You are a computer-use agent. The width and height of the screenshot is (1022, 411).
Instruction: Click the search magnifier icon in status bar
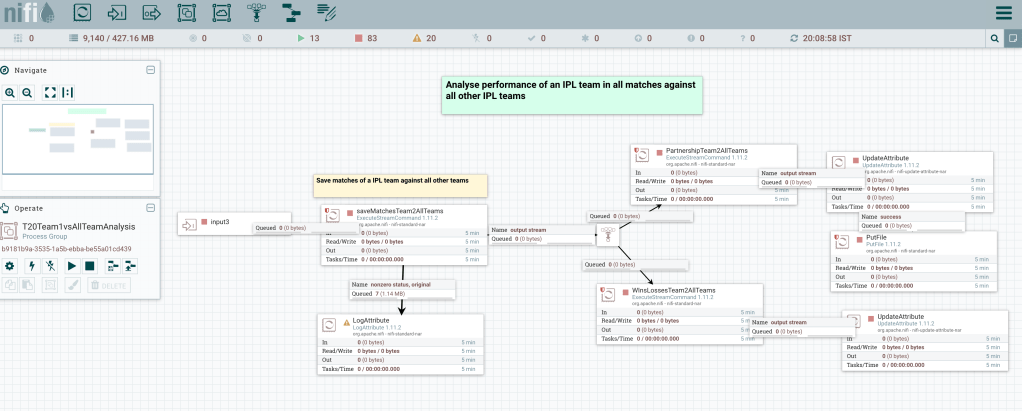(995, 38)
